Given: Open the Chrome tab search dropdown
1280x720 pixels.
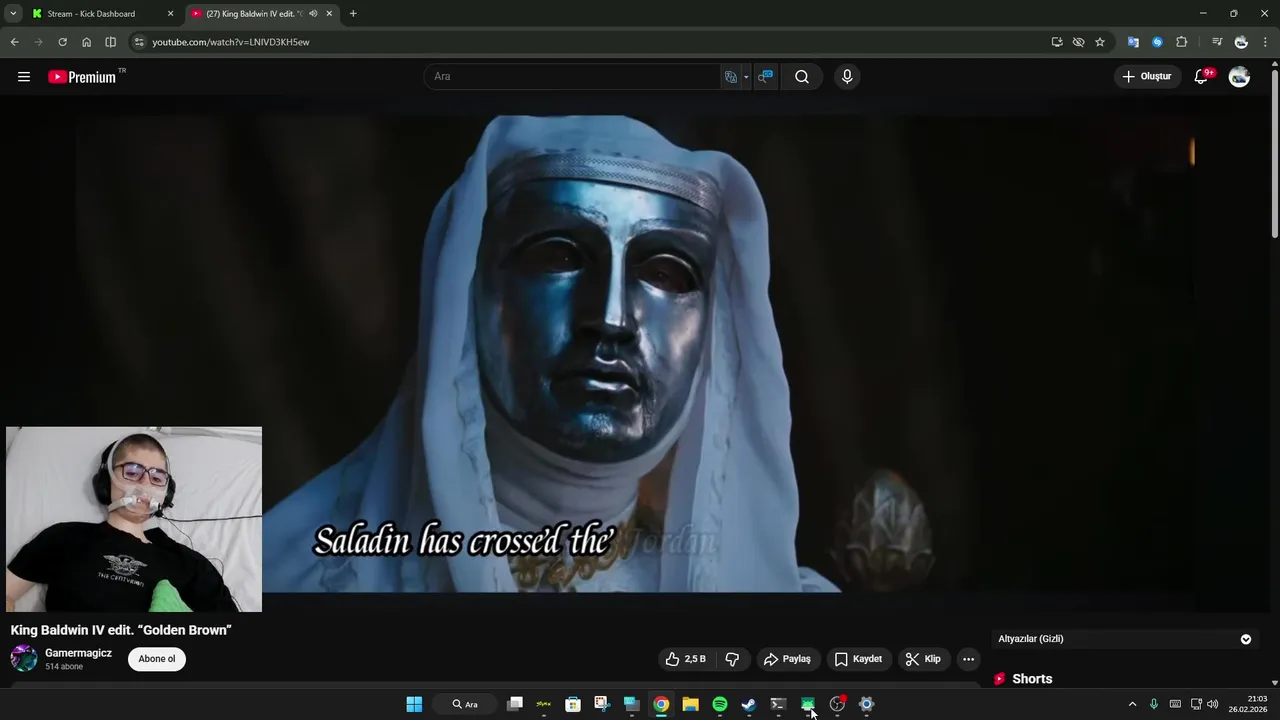Looking at the screenshot, I should (x=13, y=14).
